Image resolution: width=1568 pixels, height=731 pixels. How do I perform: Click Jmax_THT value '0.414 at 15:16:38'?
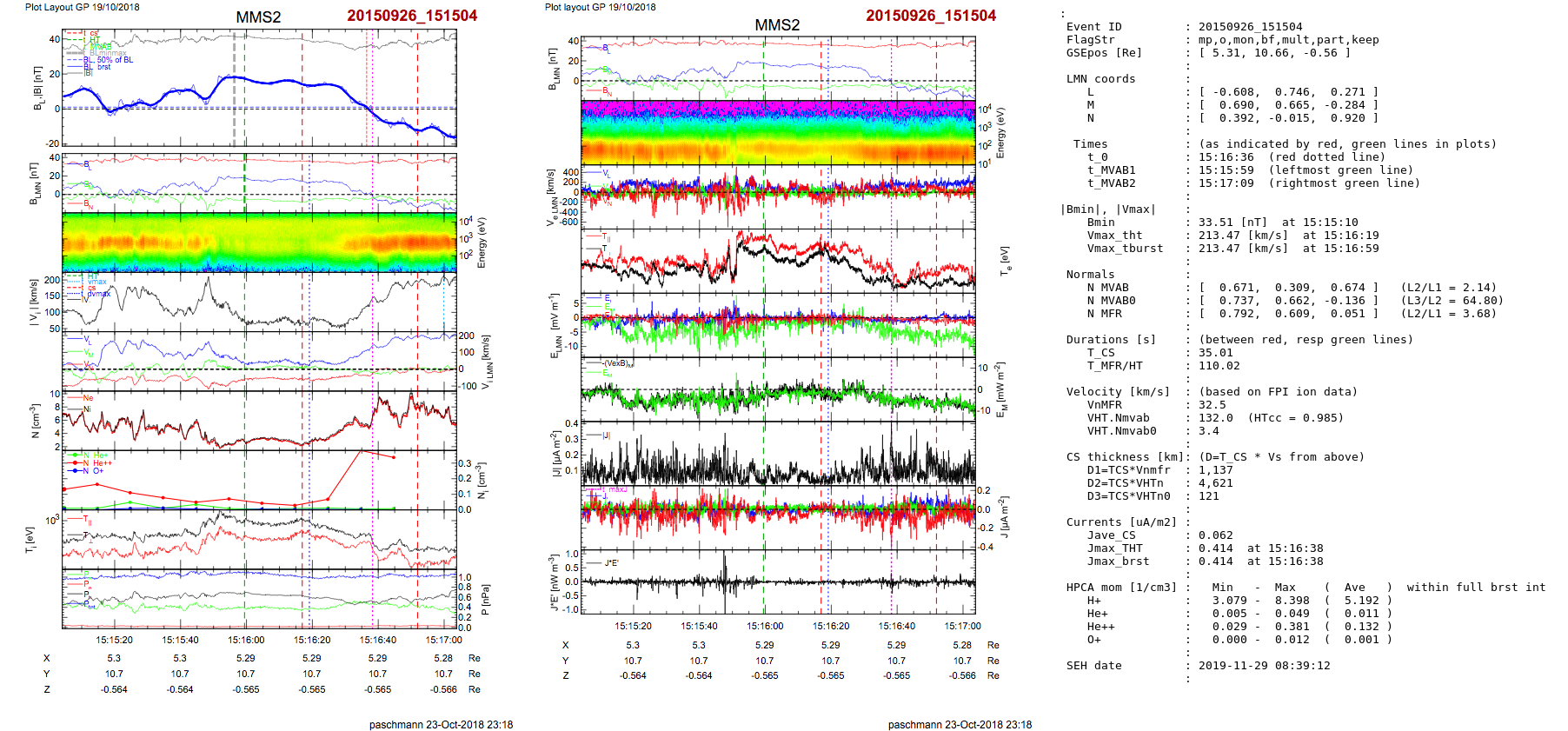(x=1261, y=548)
